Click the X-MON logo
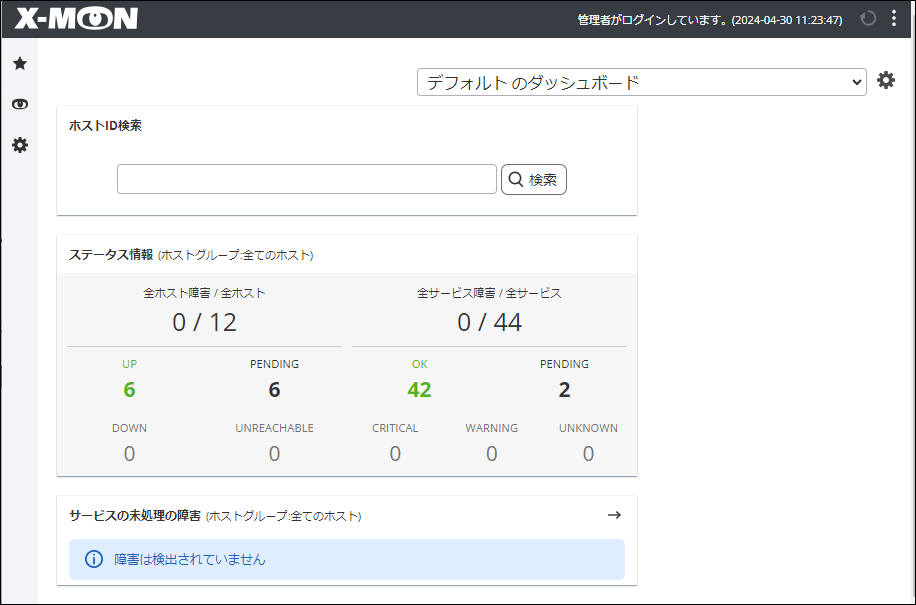Viewport: 916px width, 605px height. coord(76,19)
